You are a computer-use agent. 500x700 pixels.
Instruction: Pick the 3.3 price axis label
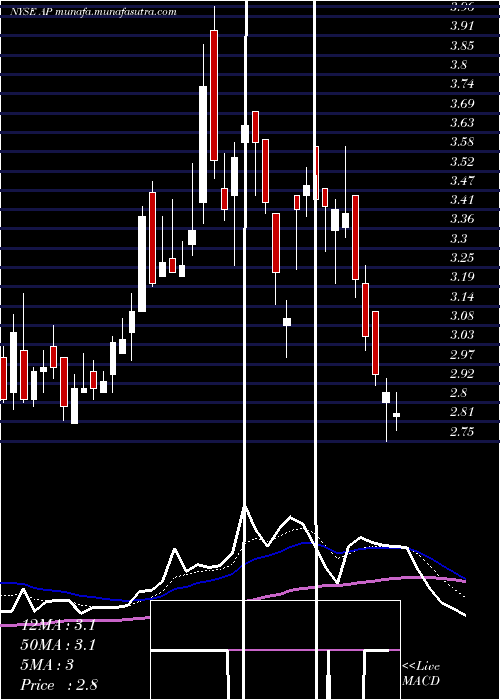tap(458, 238)
